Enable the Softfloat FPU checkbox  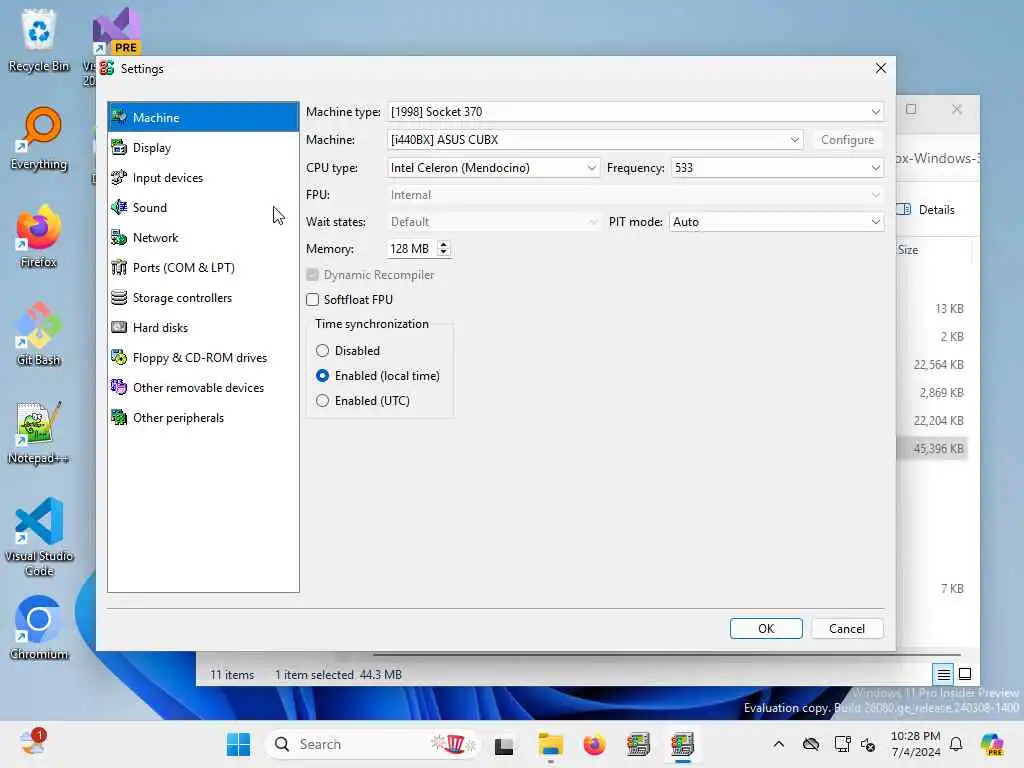313,300
